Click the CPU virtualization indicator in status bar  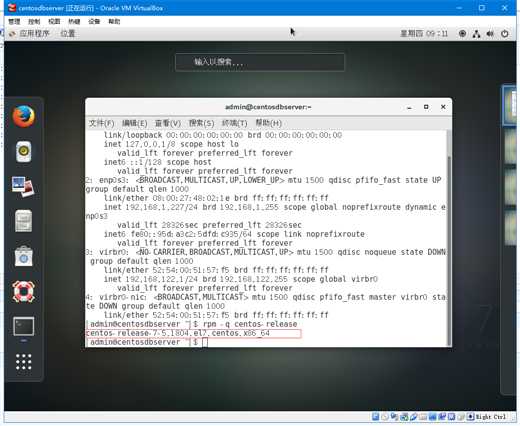click(x=452, y=417)
